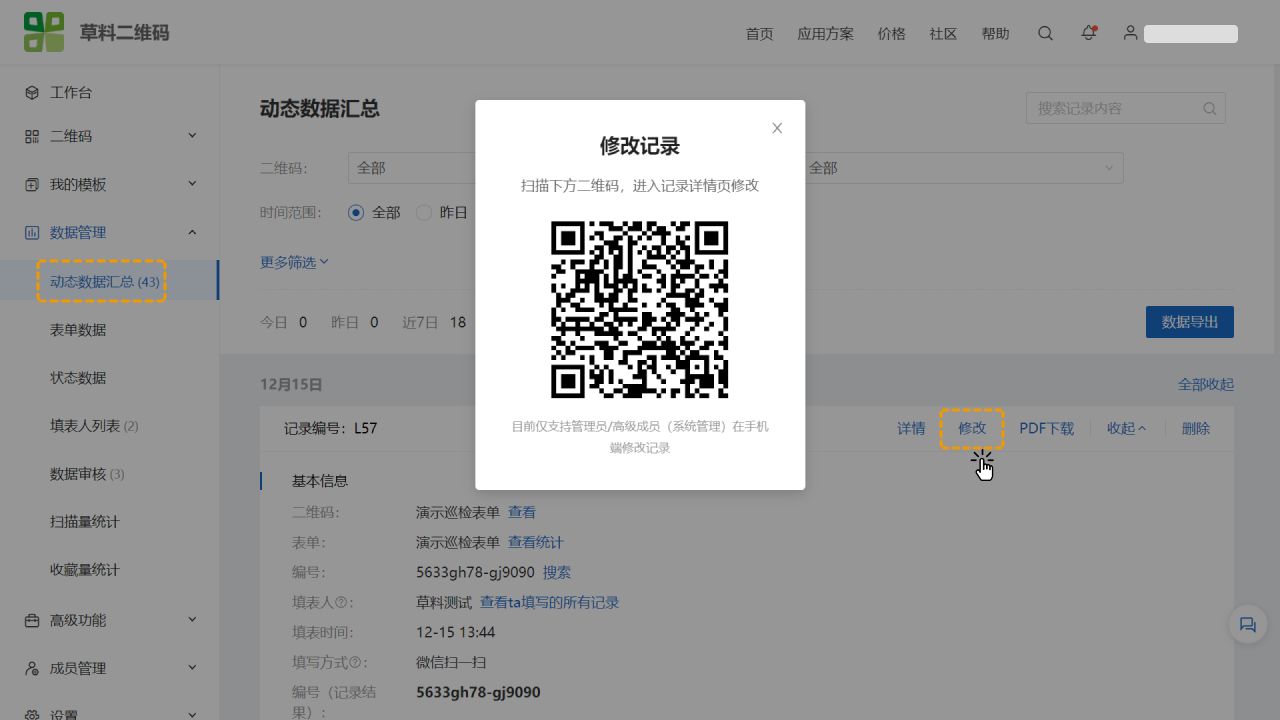Open the floating chat support icon

coord(1248,624)
